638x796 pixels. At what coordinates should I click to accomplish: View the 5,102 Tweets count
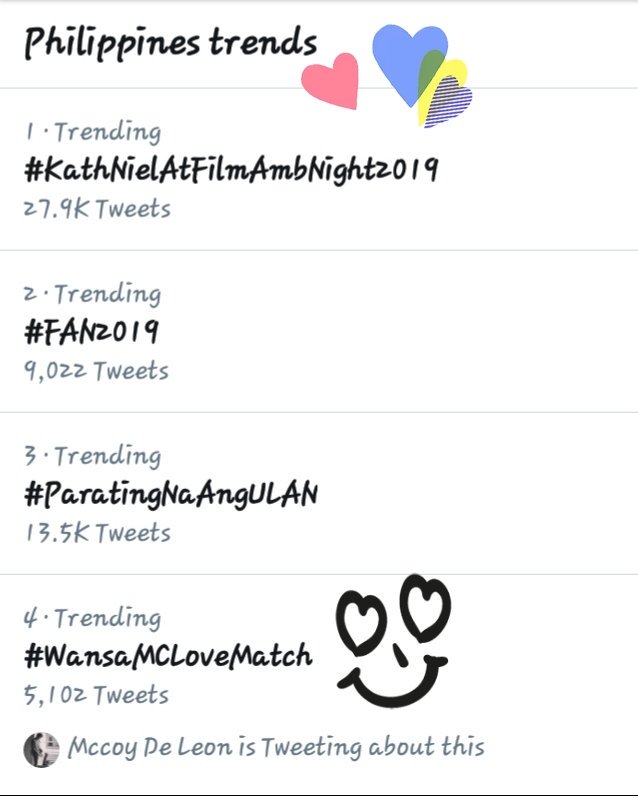(x=96, y=695)
